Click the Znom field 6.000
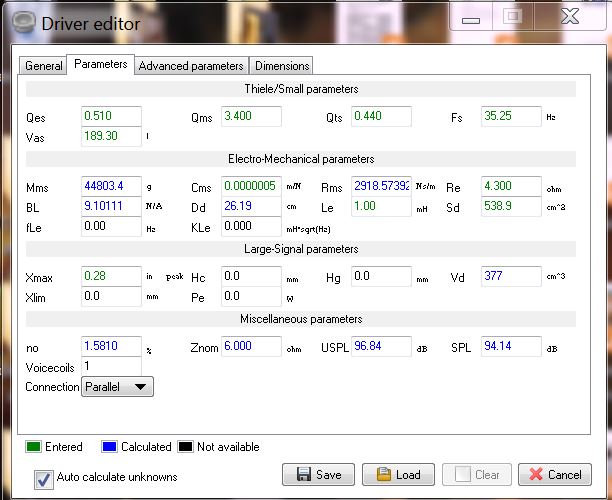The height and width of the screenshot is (500, 612). click(x=251, y=346)
